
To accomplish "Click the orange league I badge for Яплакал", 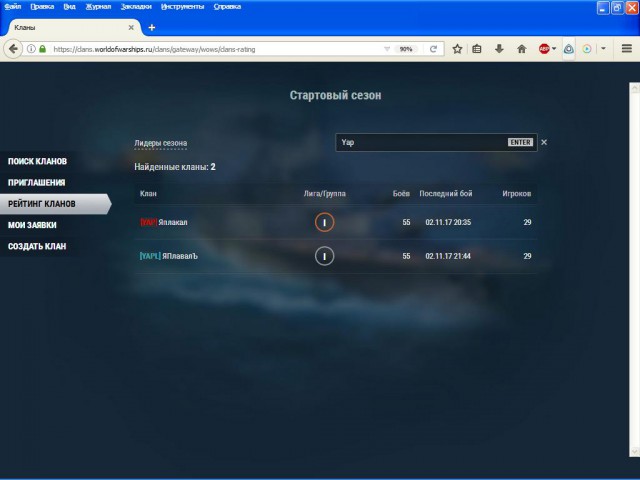I will tap(324, 222).
